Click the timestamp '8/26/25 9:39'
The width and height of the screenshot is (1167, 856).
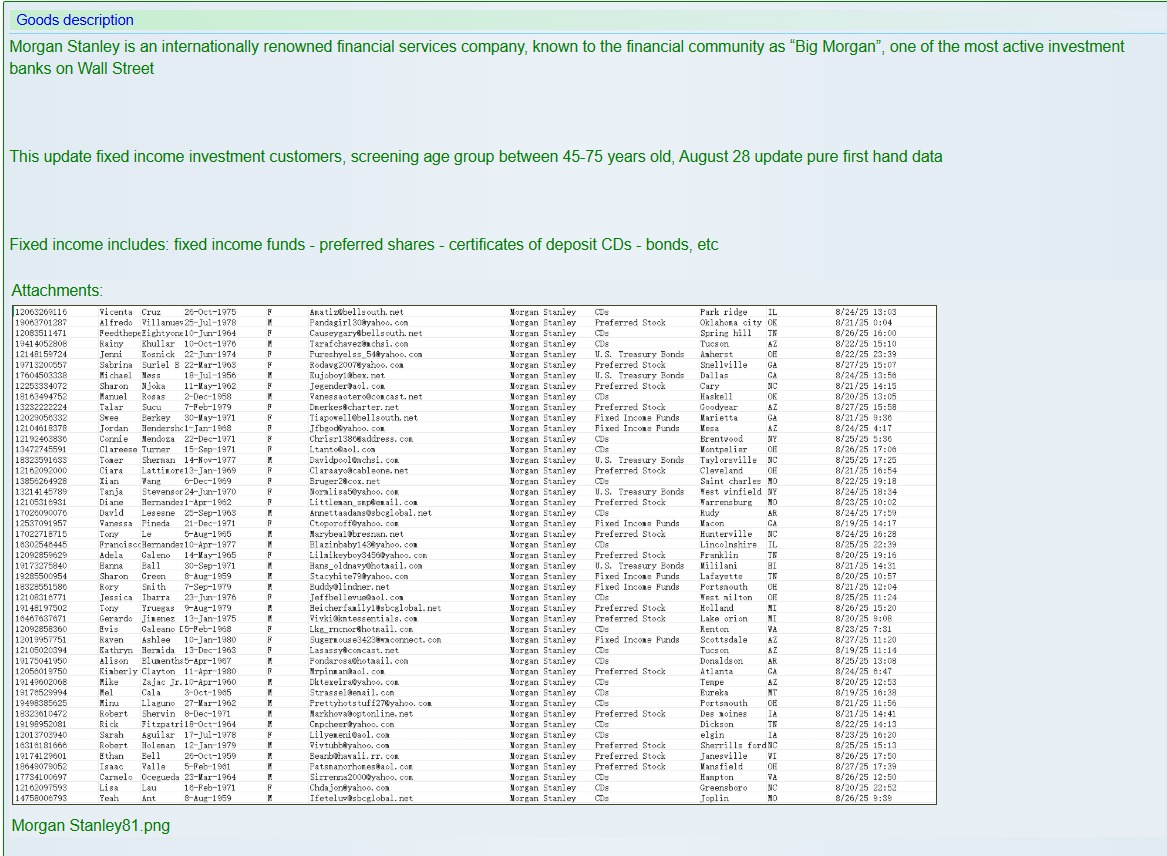tap(863, 799)
